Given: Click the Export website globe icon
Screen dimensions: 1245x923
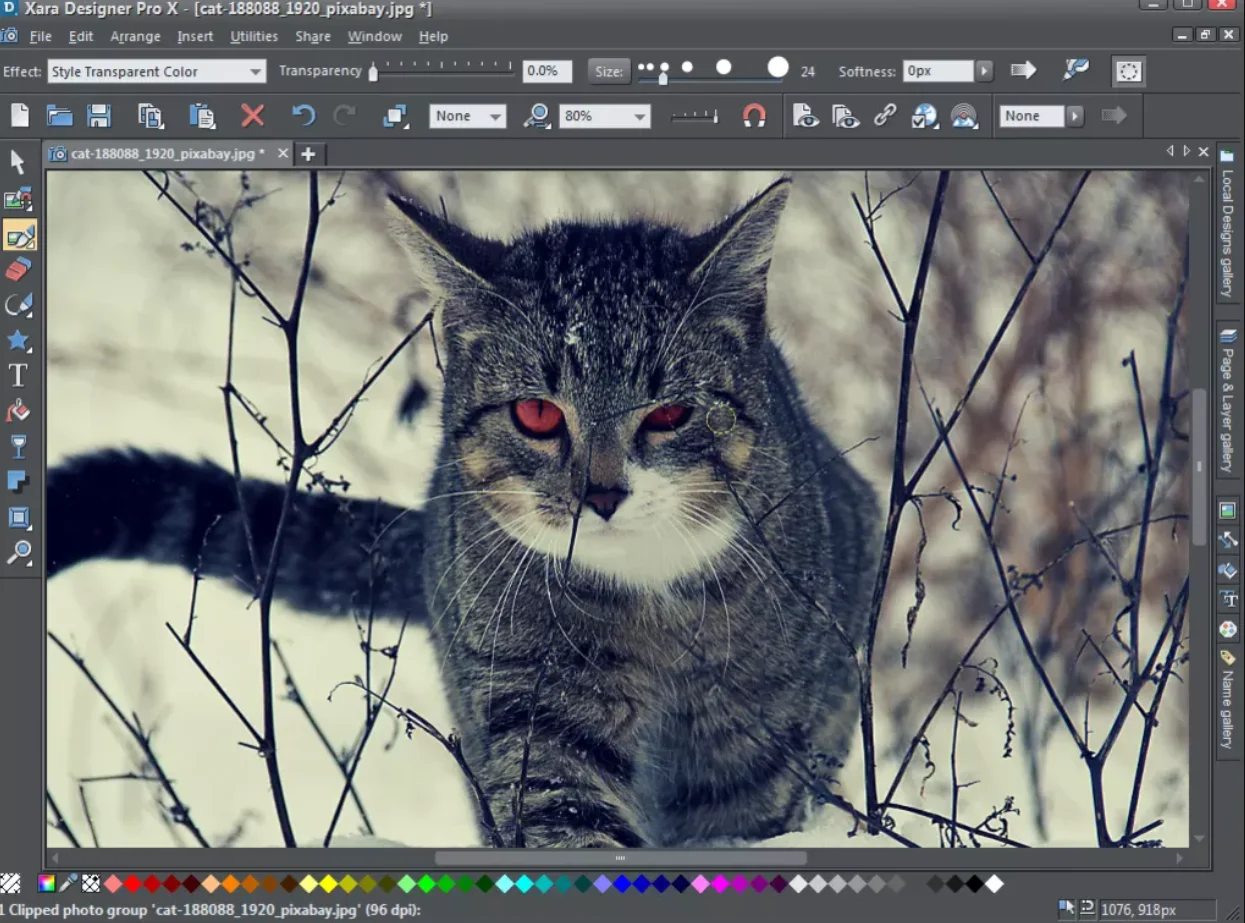Looking at the screenshot, I should [x=924, y=116].
